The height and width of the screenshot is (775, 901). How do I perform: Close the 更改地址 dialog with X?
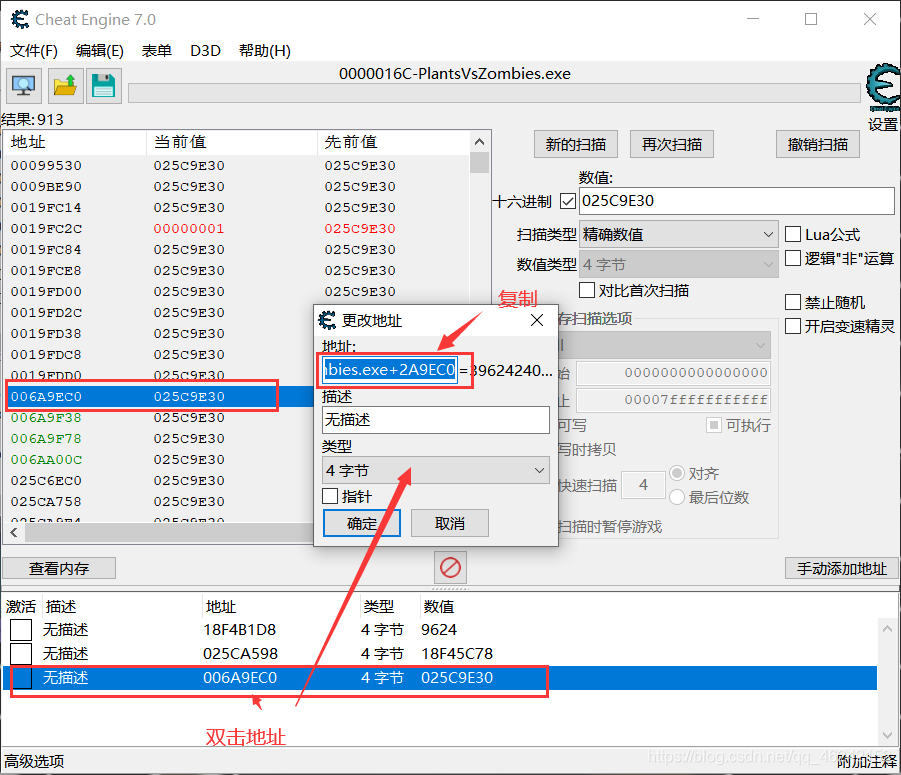coord(537,320)
